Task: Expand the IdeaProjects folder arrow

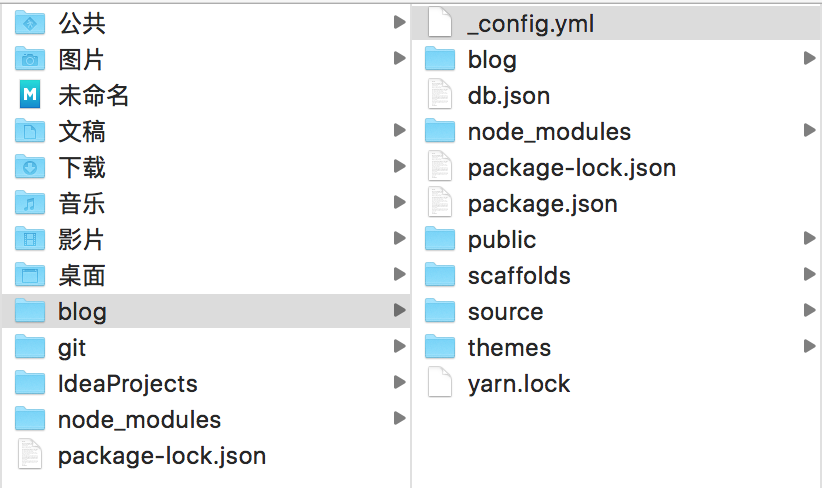Action: click(399, 383)
